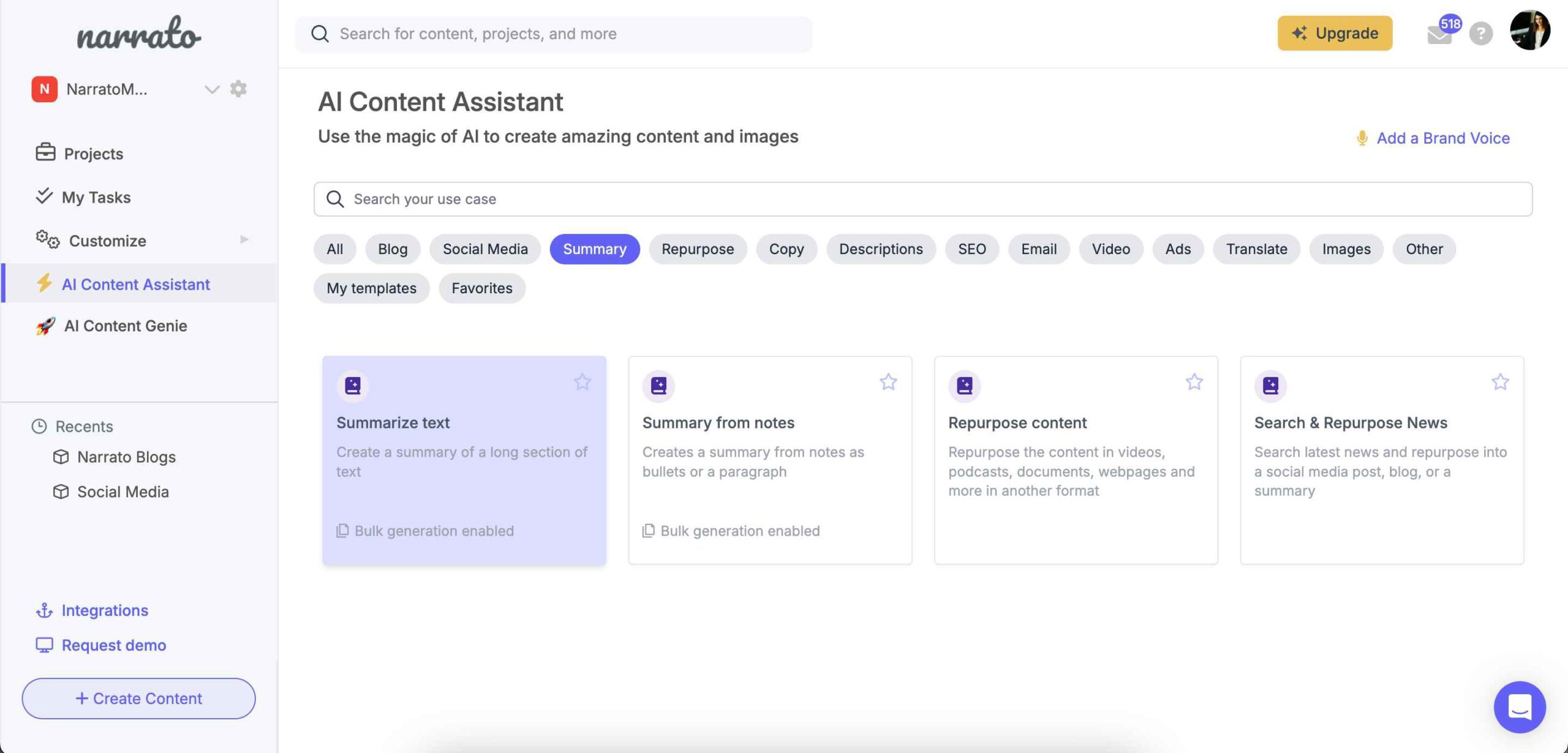Select the Summary category filter
This screenshot has width=1568, height=753.
tap(595, 249)
